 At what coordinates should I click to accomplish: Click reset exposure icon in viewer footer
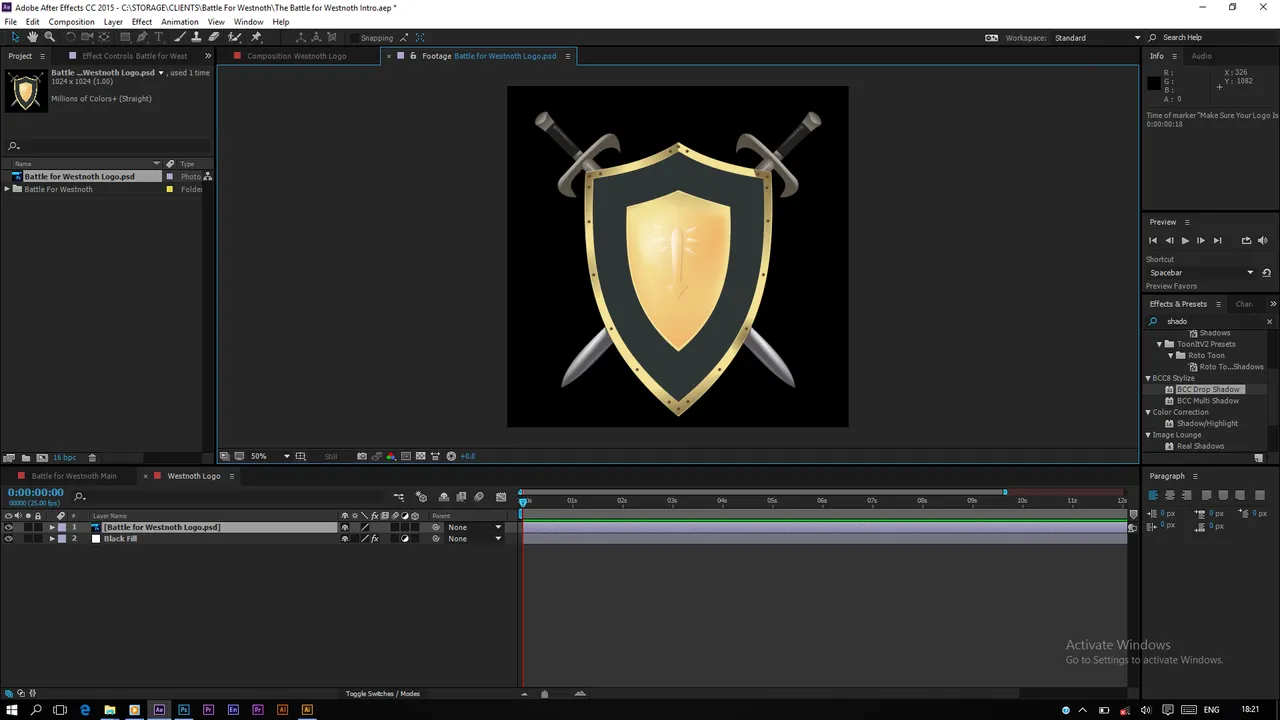point(451,456)
